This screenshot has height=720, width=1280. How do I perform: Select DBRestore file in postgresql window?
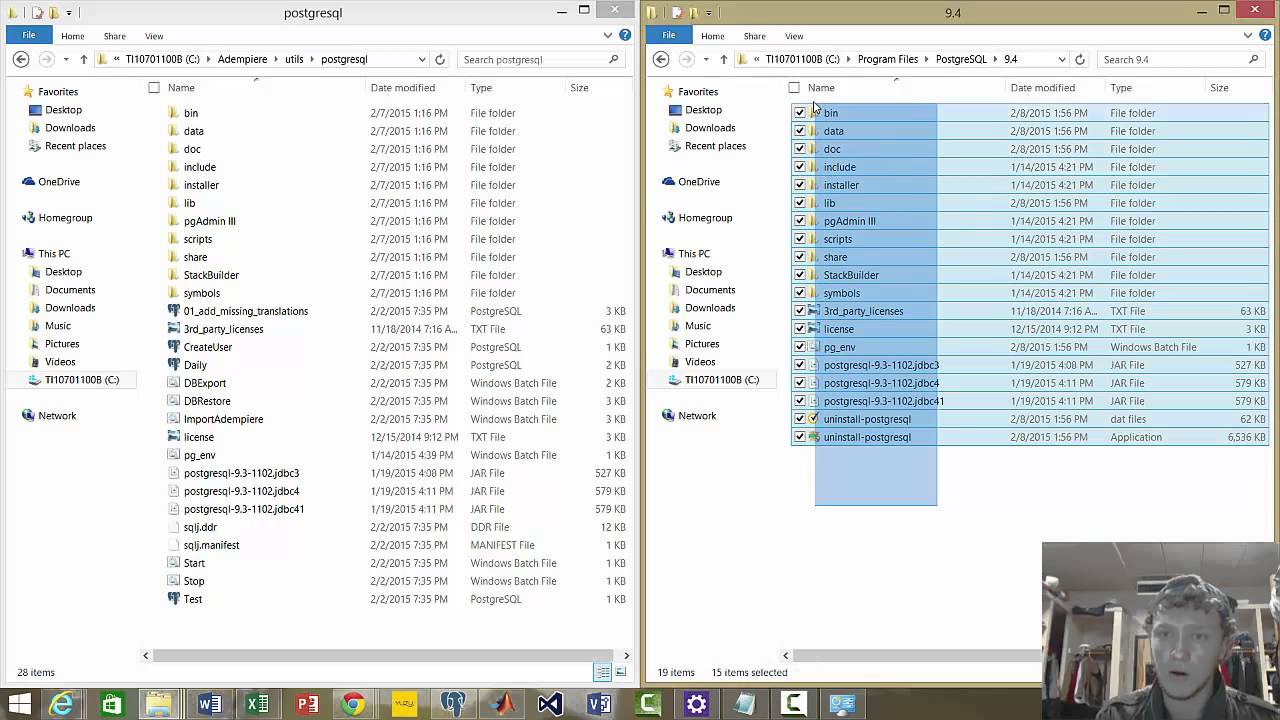tap(207, 401)
